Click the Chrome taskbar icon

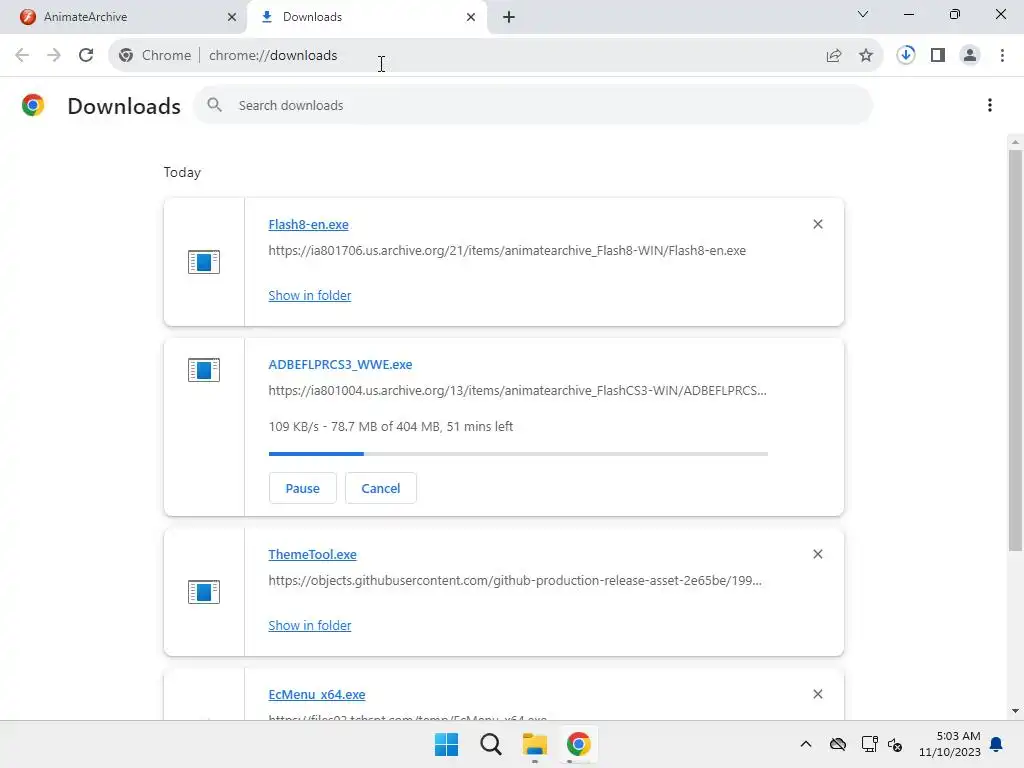click(x=579, y=744)
